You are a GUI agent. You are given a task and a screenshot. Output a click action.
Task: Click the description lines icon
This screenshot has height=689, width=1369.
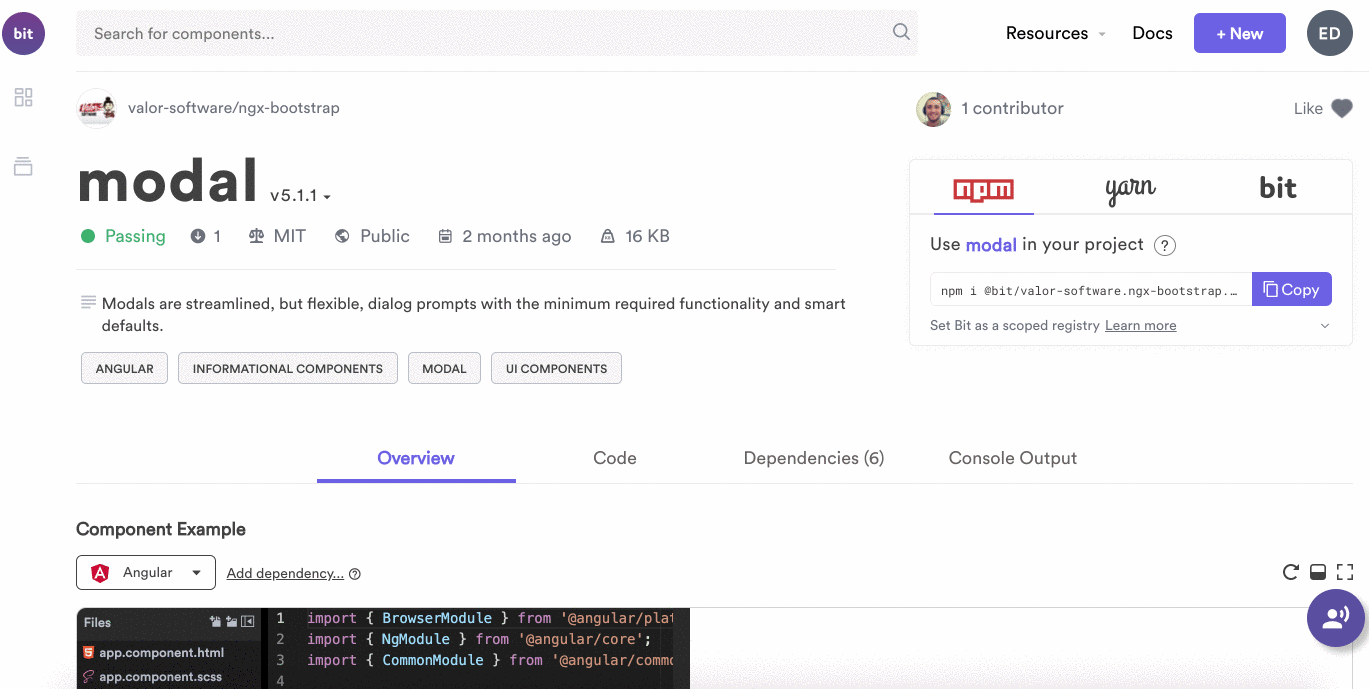88,302
